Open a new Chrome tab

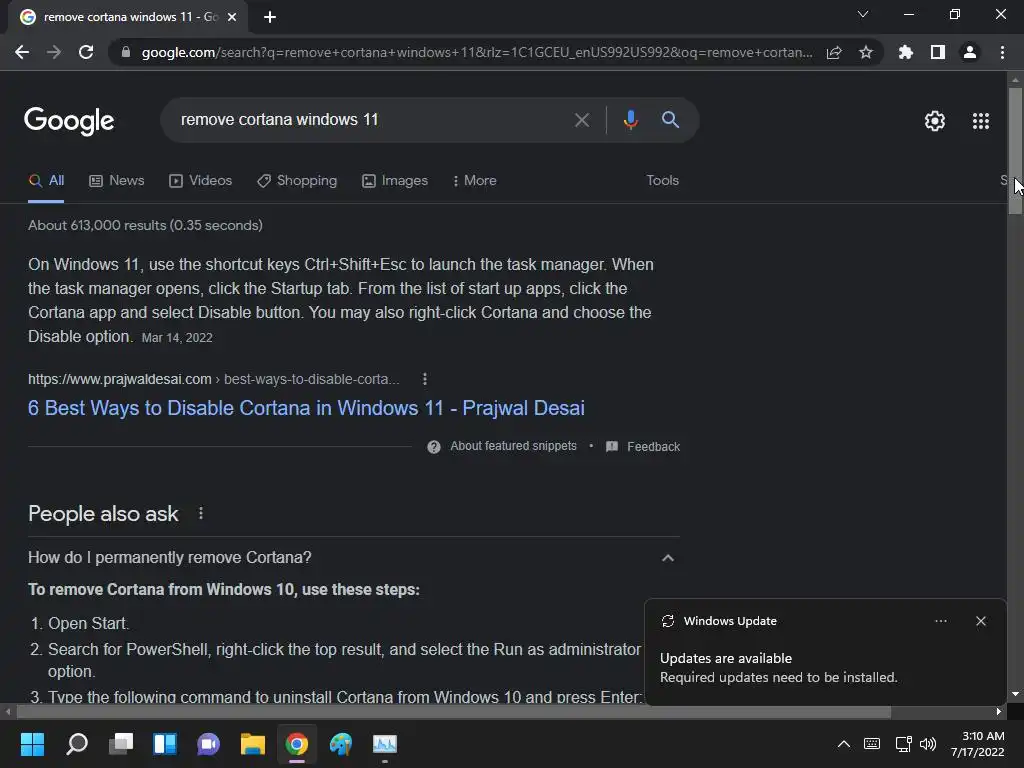[270, 17]
